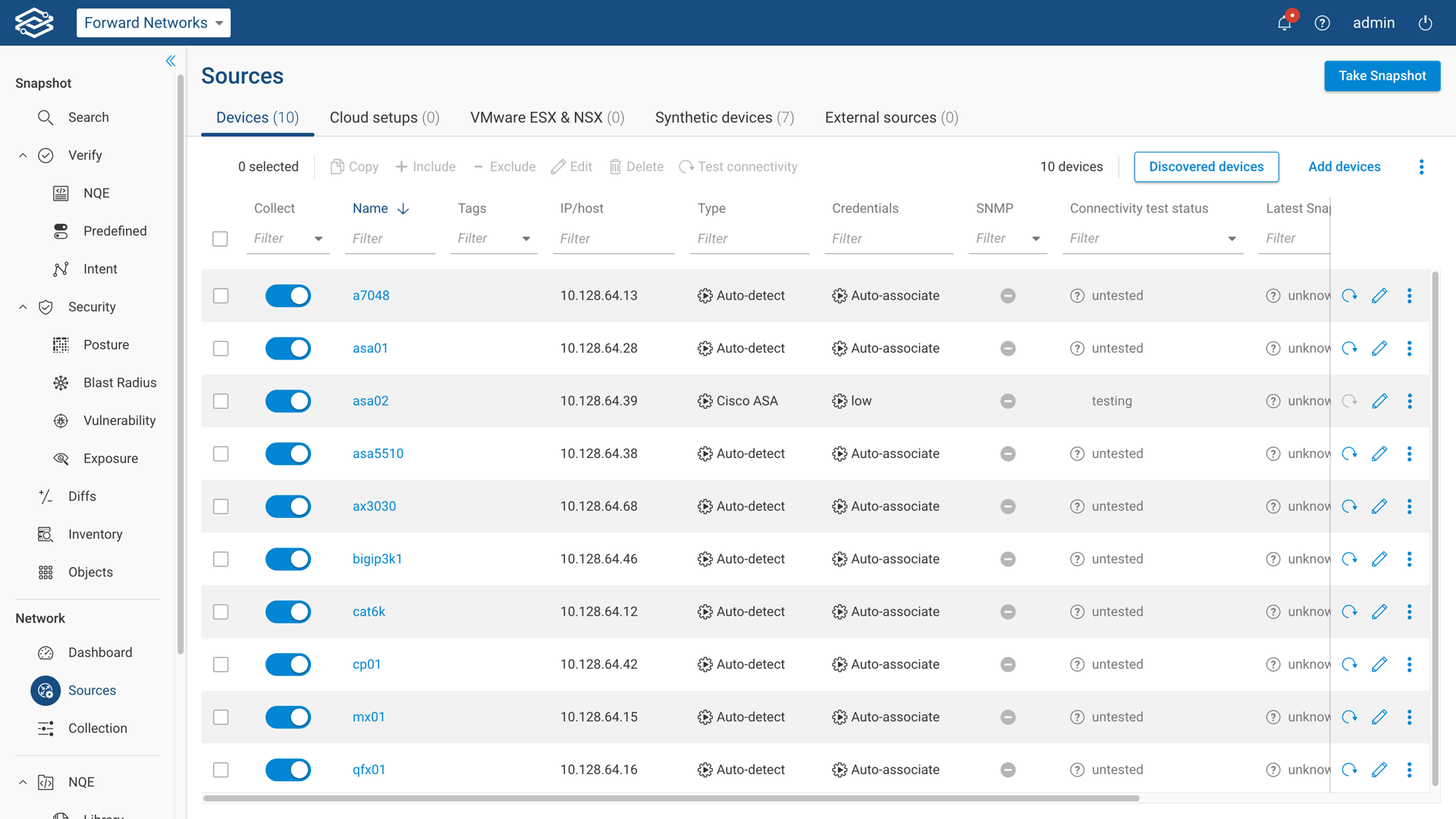Open the notifications bell icon
The width and height of the screenshot is (1456, 819).
tap(1284, 23)
